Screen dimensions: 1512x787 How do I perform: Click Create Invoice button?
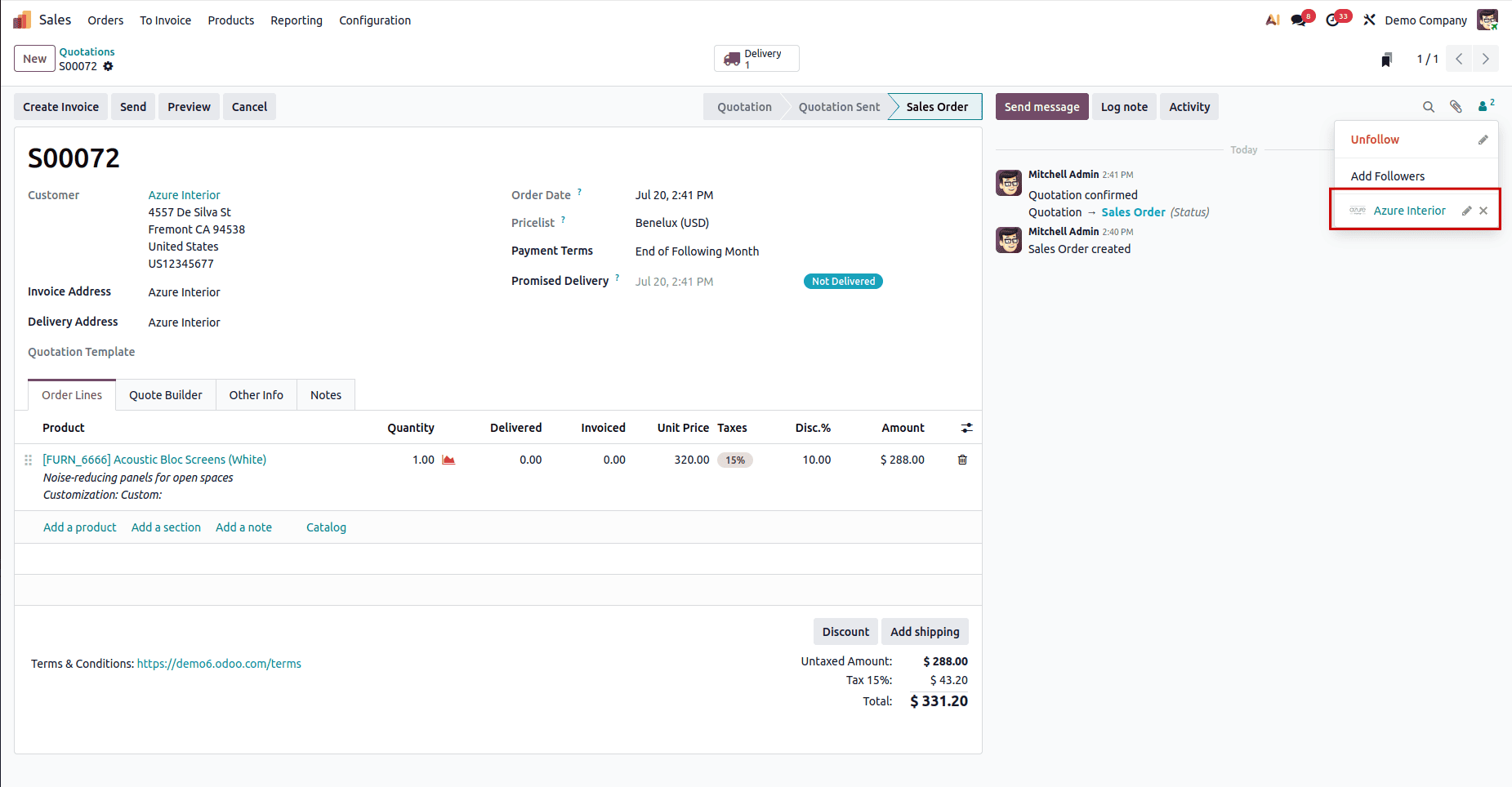pyautogui.click(x=60, y=107)
